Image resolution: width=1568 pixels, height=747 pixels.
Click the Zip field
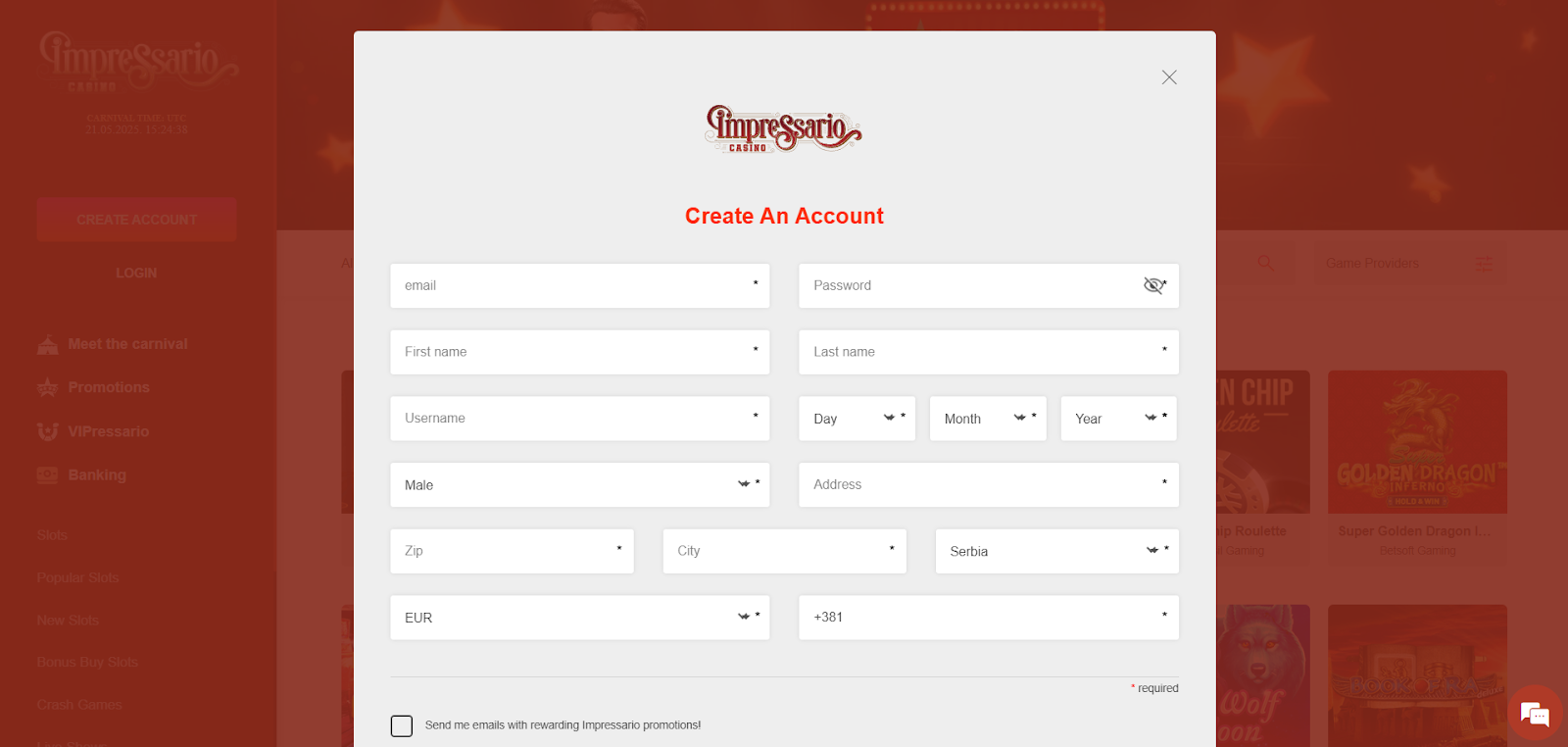click(513, 551)
